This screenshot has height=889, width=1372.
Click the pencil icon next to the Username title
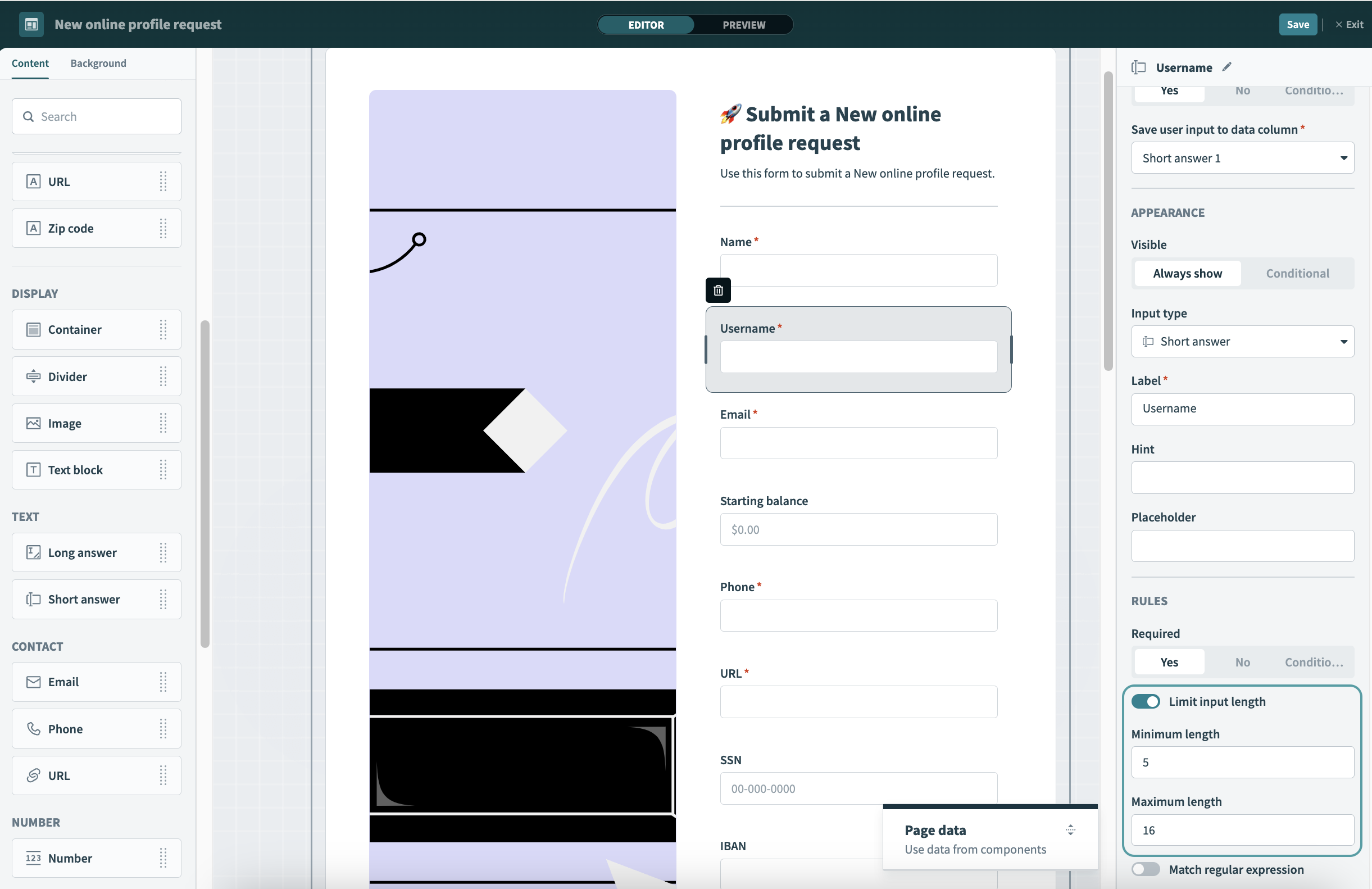tap(1226, 67)
